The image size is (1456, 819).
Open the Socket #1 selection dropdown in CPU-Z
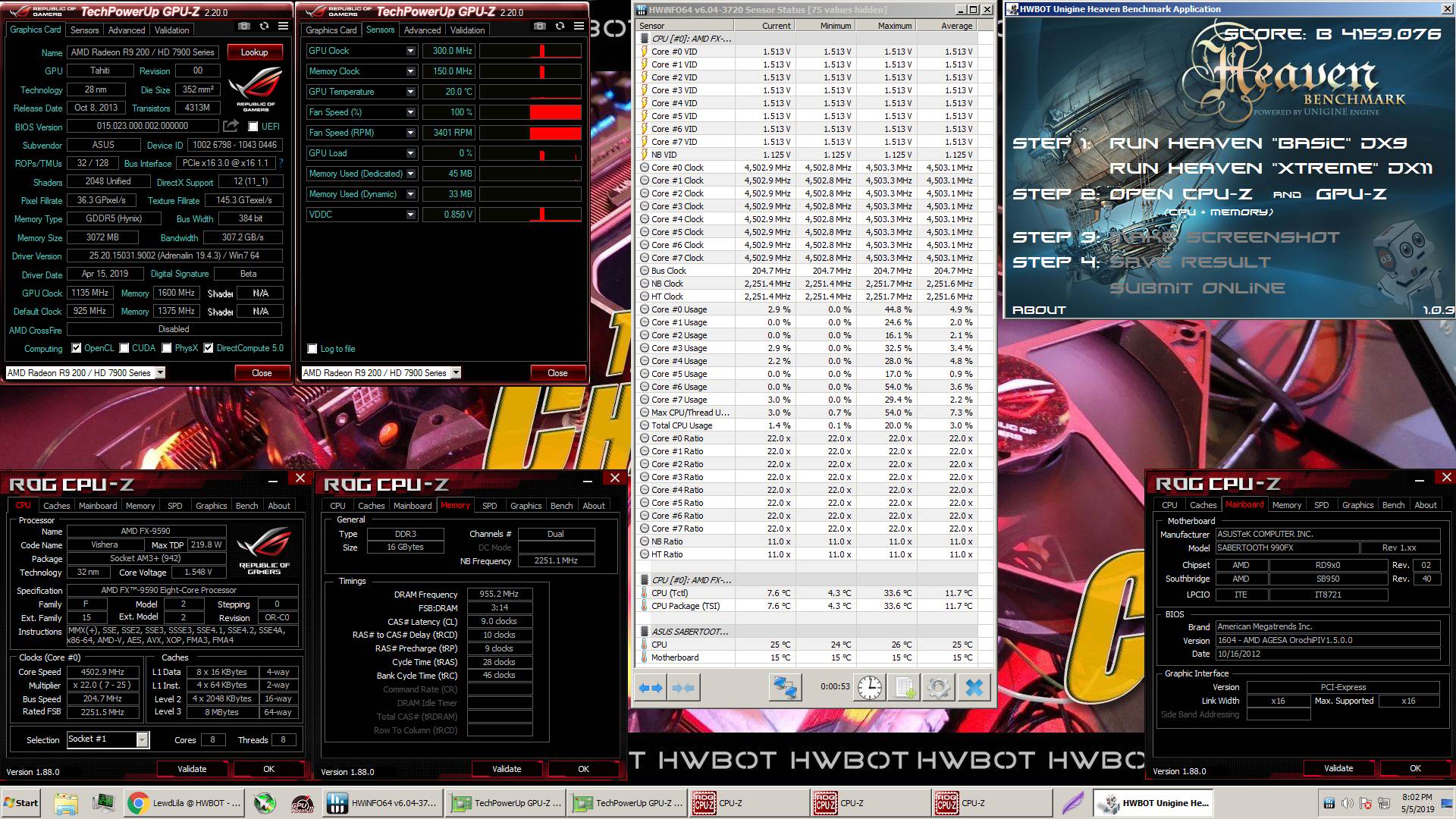[142, 739]
